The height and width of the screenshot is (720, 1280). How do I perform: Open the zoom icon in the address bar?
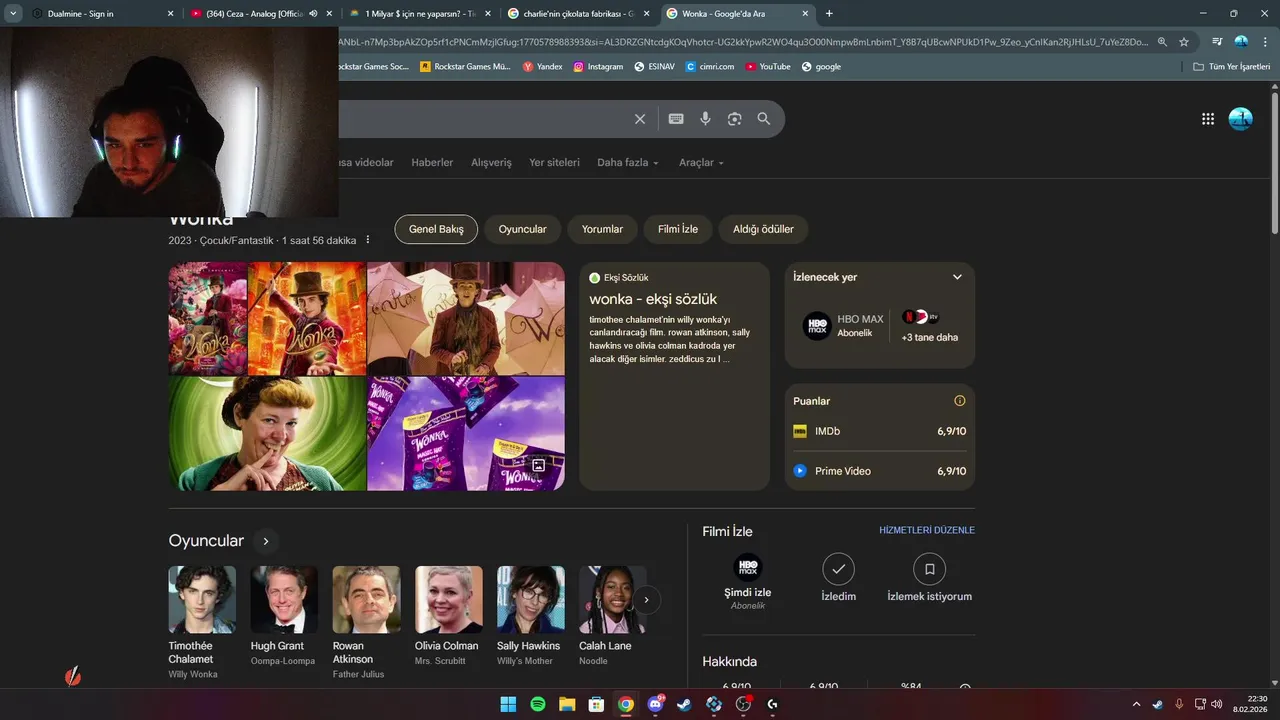click(1162, 42)
